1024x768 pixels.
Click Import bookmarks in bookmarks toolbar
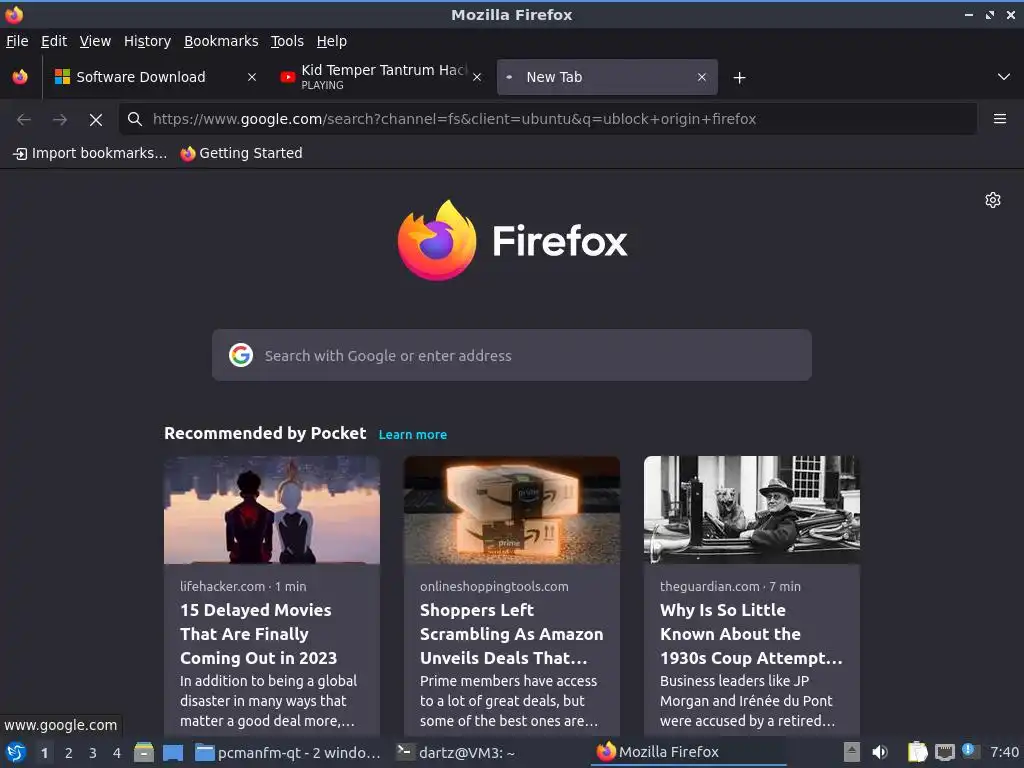pyautogui.click(x=90, y=153)
